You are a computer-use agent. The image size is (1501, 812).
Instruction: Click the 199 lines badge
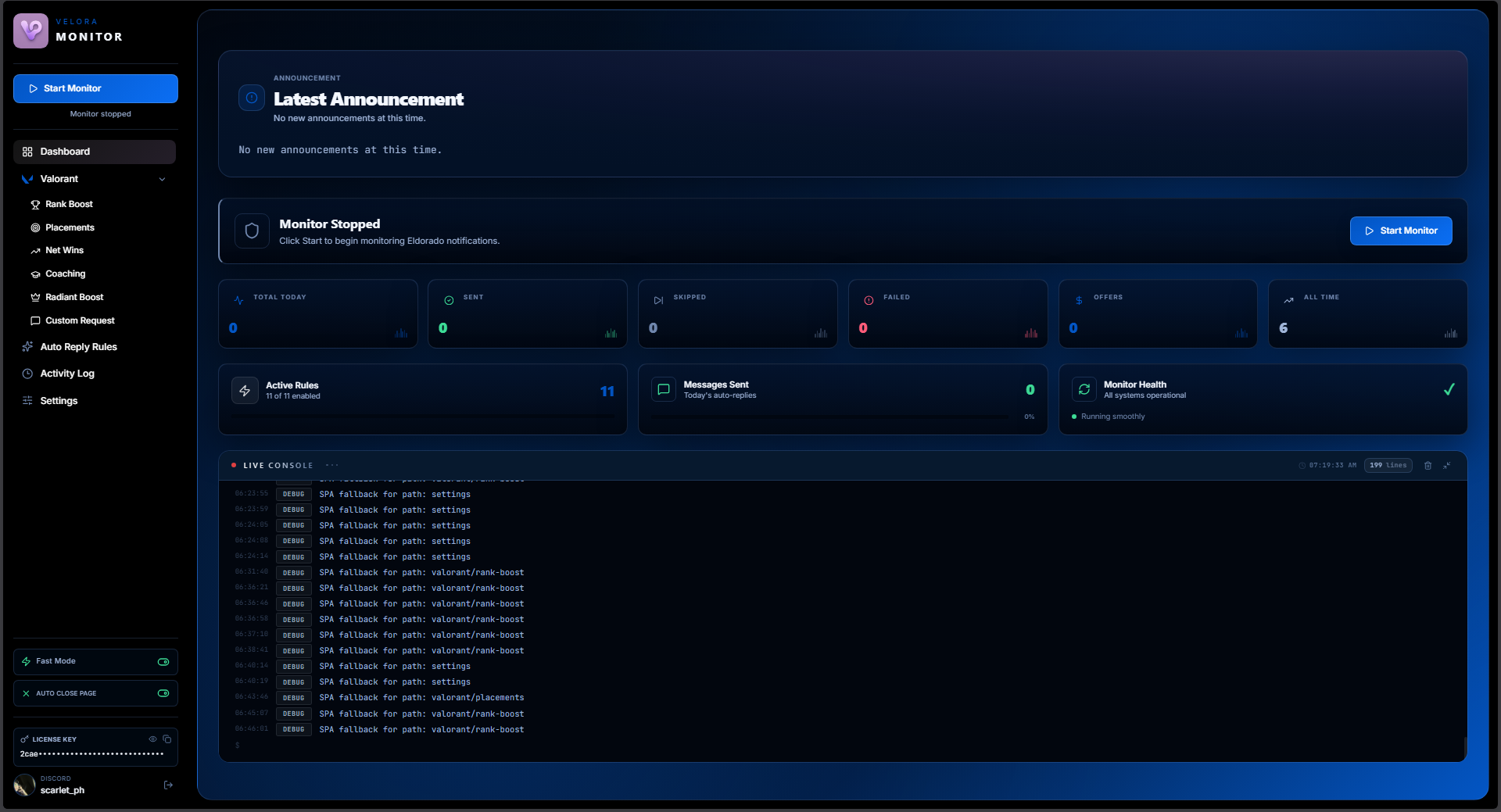[1388, 466]
